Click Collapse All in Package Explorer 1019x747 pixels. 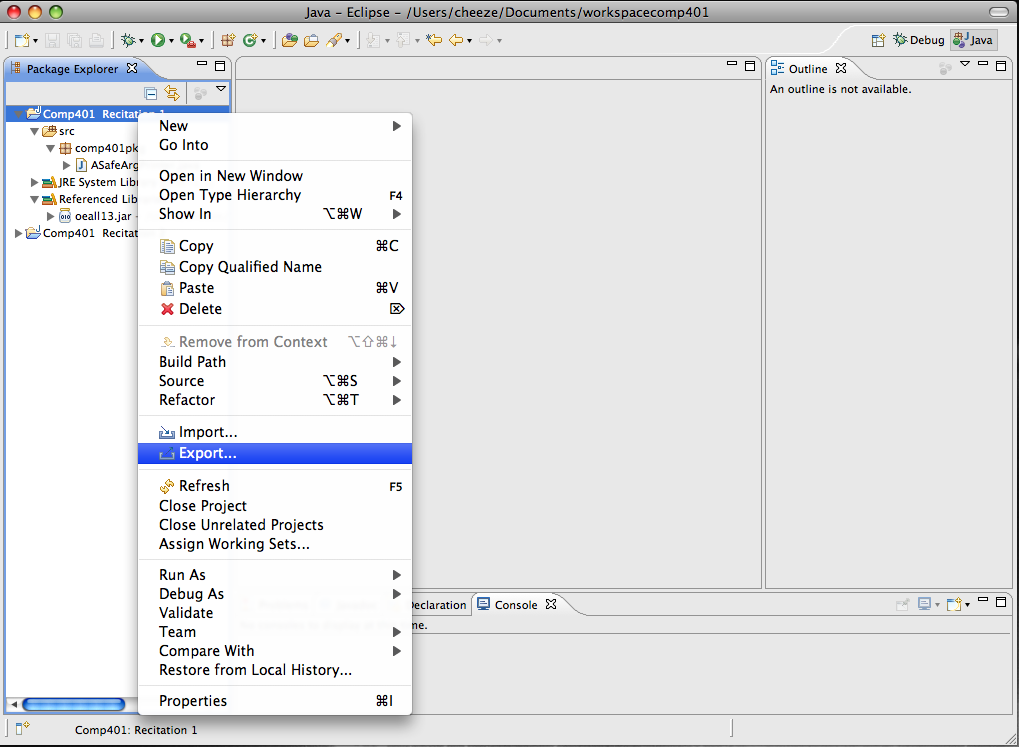[x=151, y=94]
